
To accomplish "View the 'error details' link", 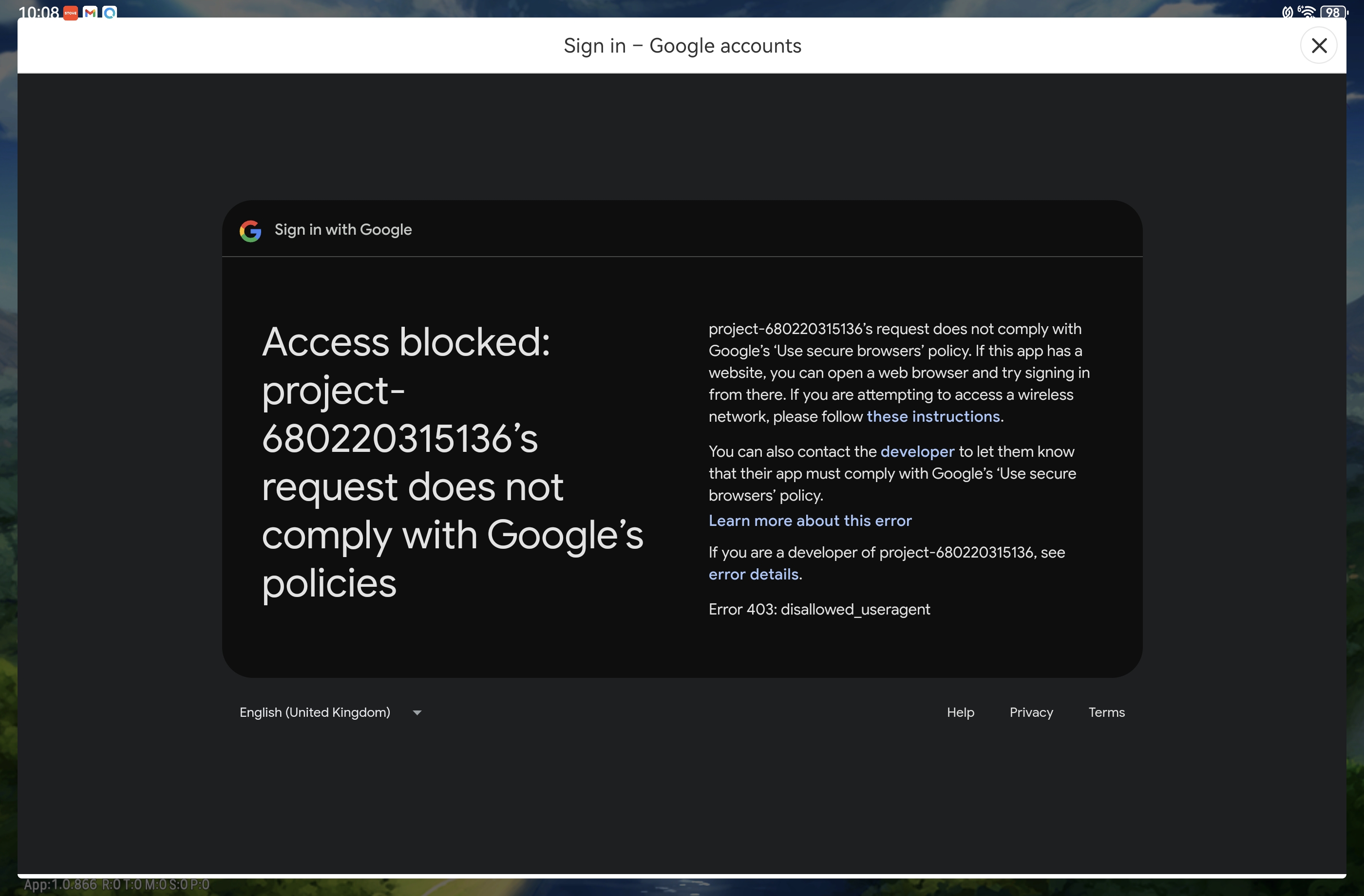I will pos(753,574).
